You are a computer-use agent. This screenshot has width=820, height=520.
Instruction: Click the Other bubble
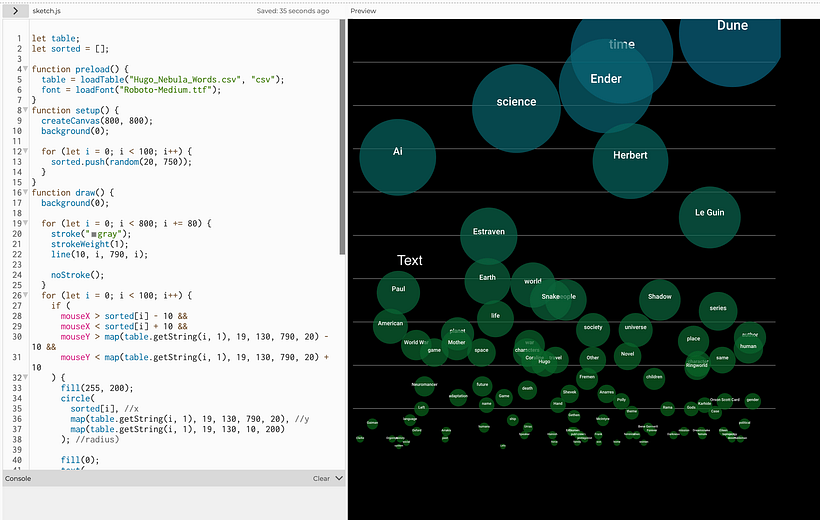(x=593, y=358)
